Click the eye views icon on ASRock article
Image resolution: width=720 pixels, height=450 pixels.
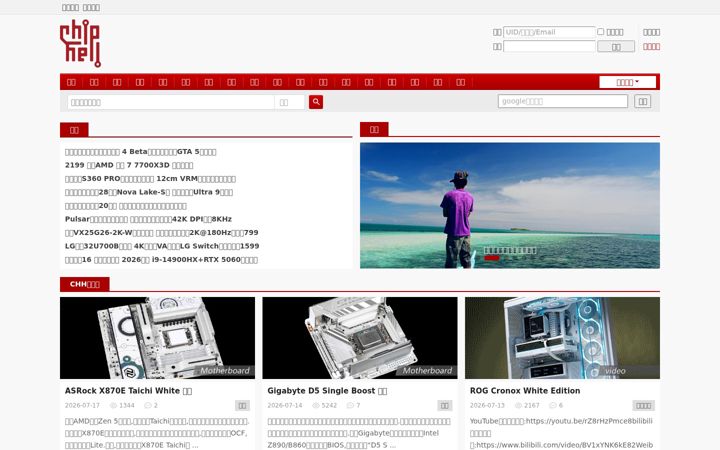(x=113, y=405)
